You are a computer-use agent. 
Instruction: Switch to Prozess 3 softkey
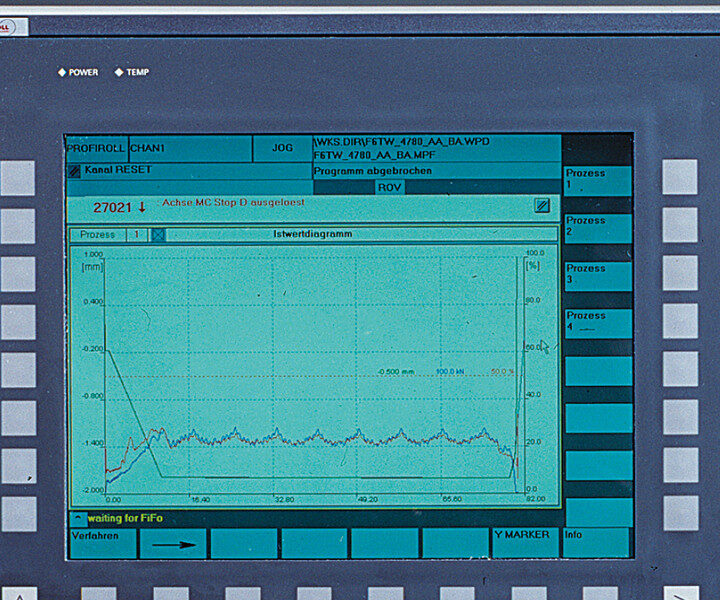(x=597, y=275)
